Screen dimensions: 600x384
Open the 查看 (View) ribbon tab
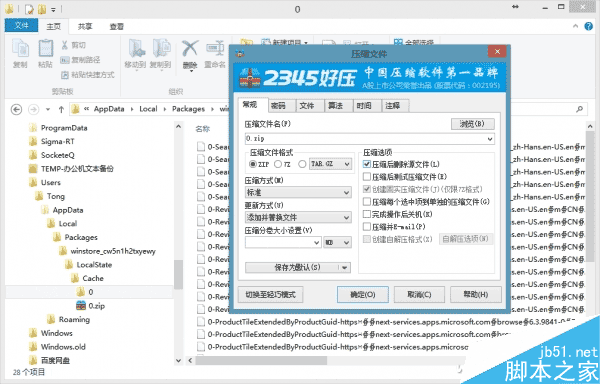(x=117, y=26)
